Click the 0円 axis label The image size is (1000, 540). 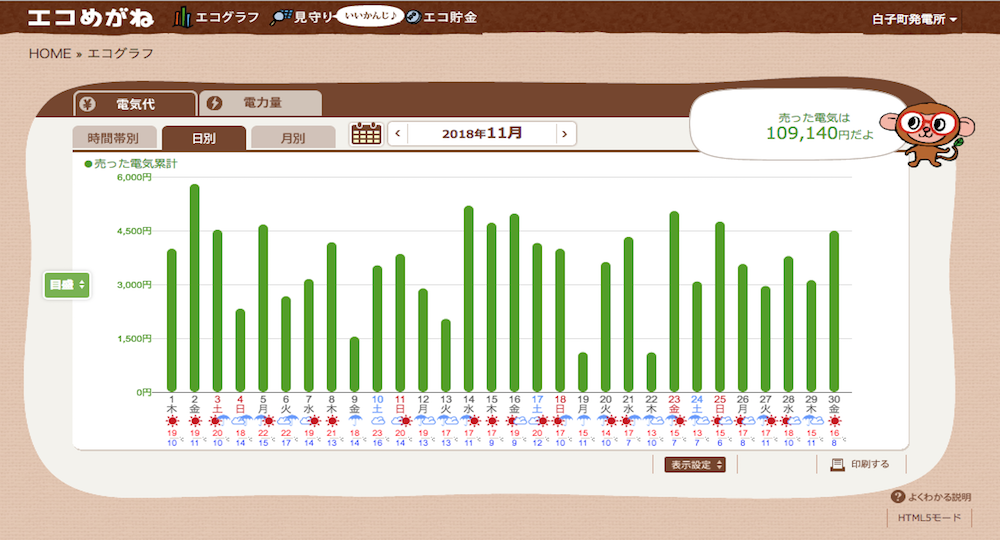[x=143, y=392]
